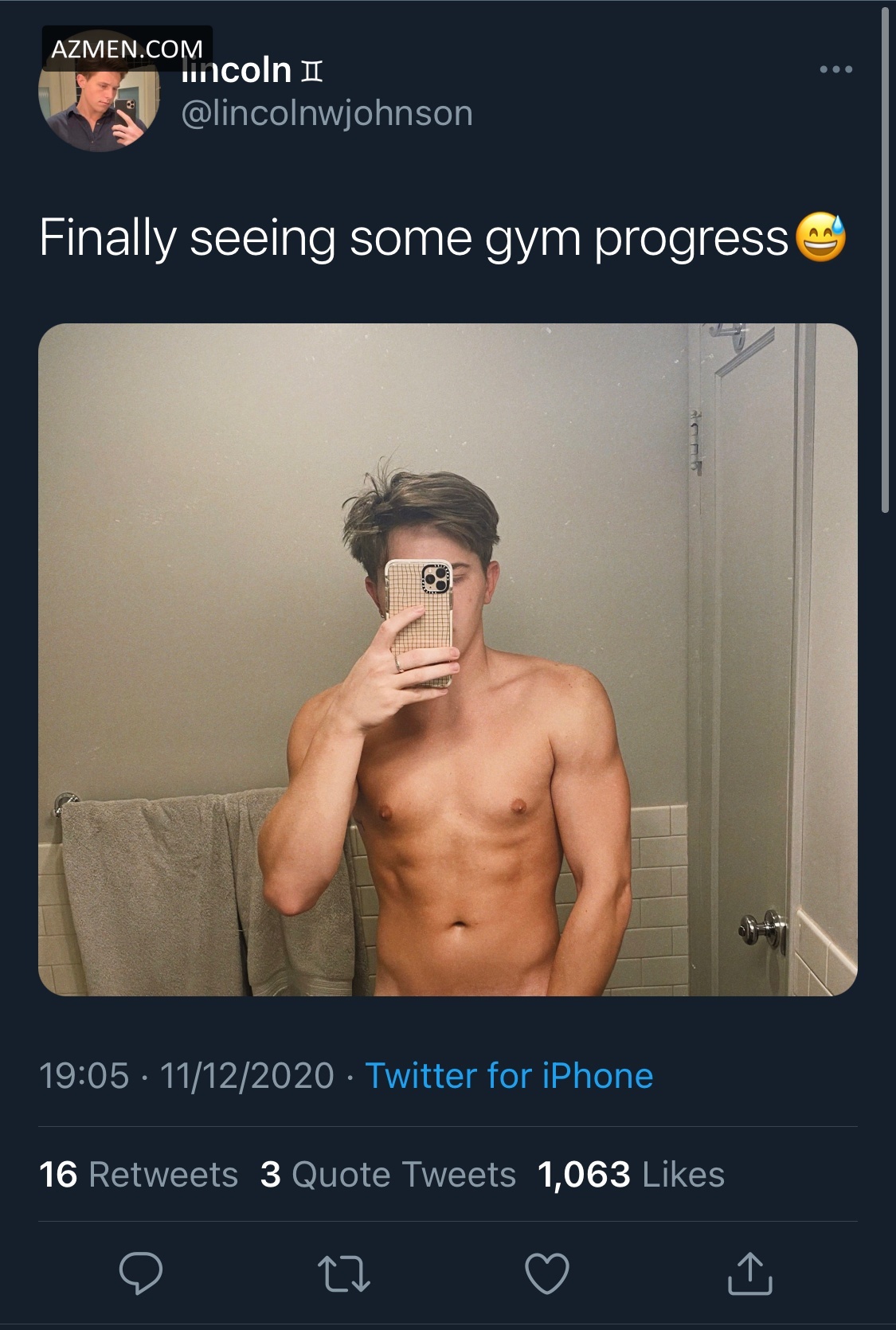Click the 19:05 tweet timestamp

click(x=84, y=1076)
